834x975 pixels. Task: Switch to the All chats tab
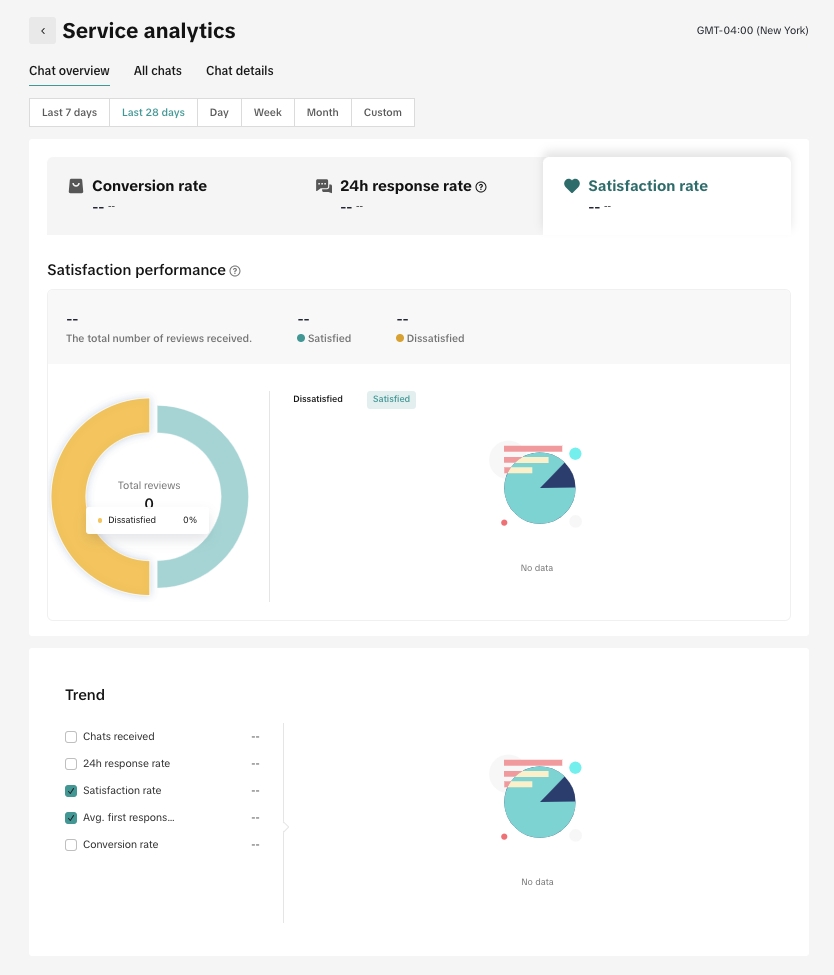pos(158,71)
